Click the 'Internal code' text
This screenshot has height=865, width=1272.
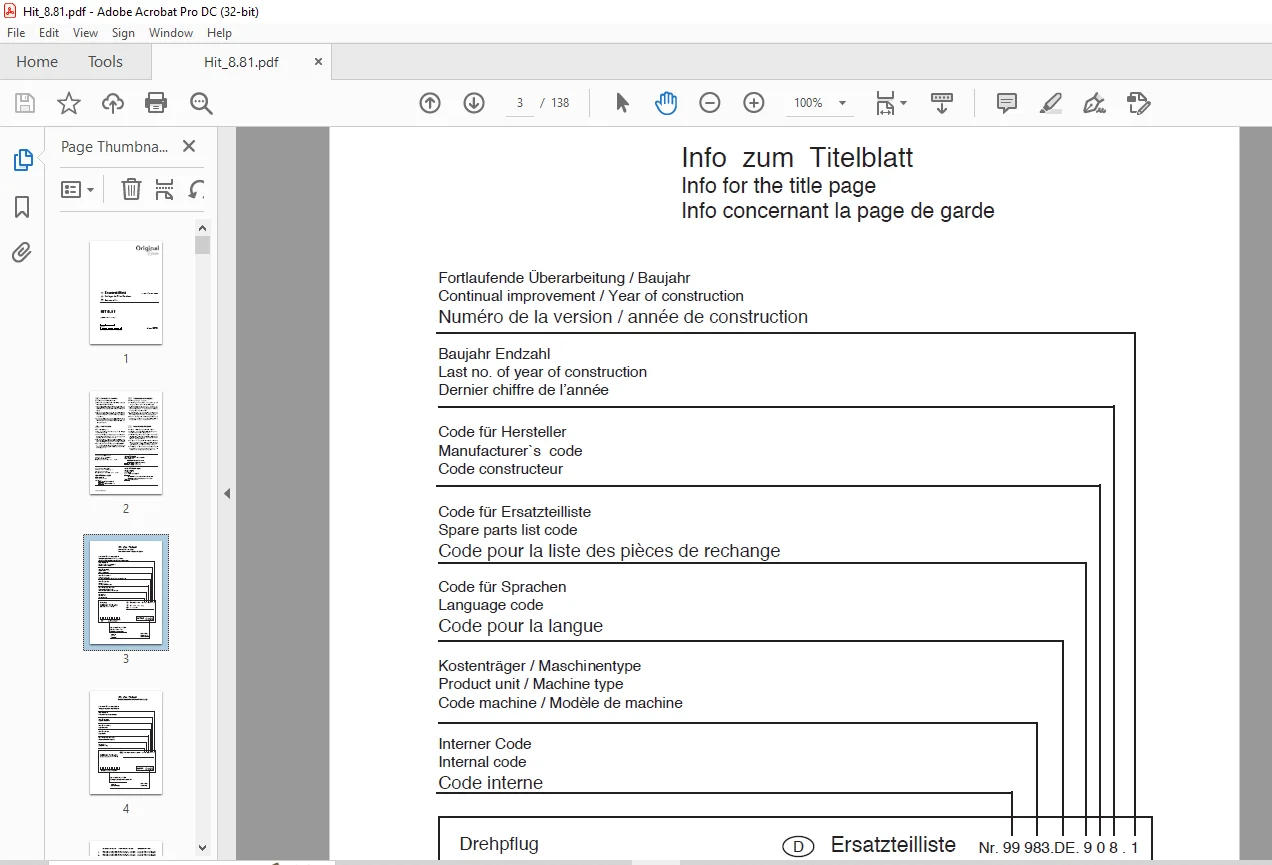482,762
